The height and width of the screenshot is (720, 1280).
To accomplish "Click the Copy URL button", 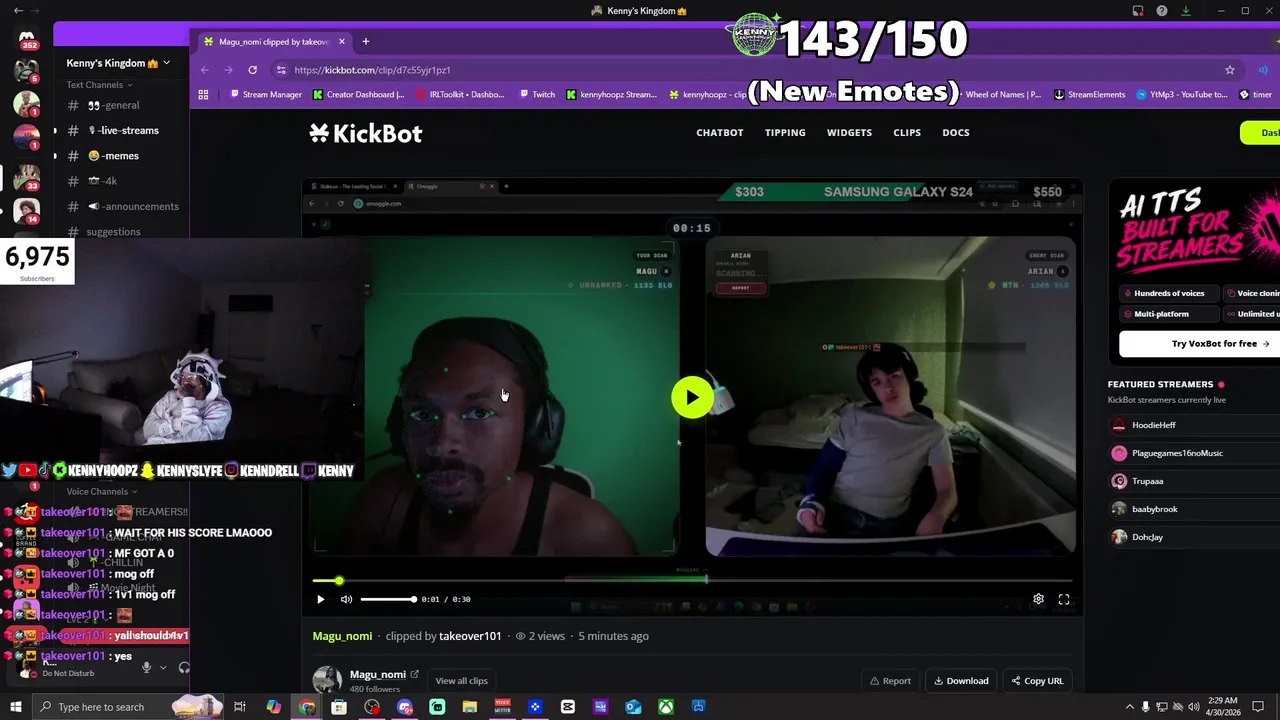I will (1037, 681).
